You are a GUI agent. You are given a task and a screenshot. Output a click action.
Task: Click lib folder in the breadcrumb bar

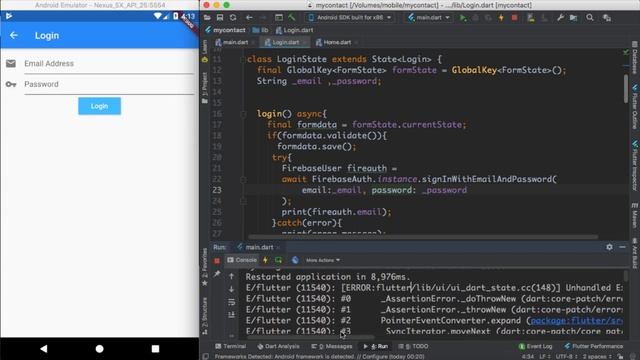260,30
